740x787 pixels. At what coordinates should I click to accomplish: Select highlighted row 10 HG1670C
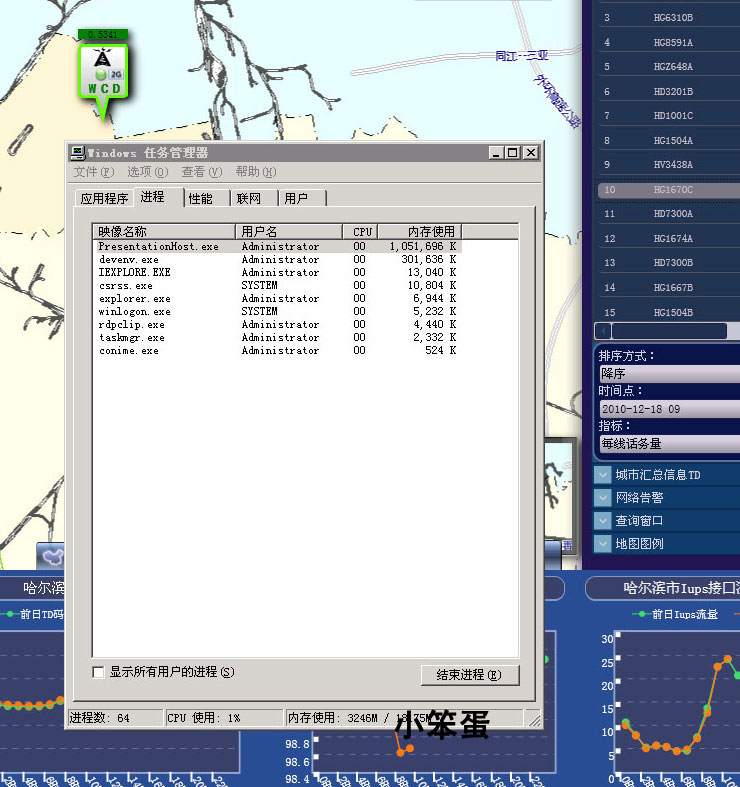(669, 190)
